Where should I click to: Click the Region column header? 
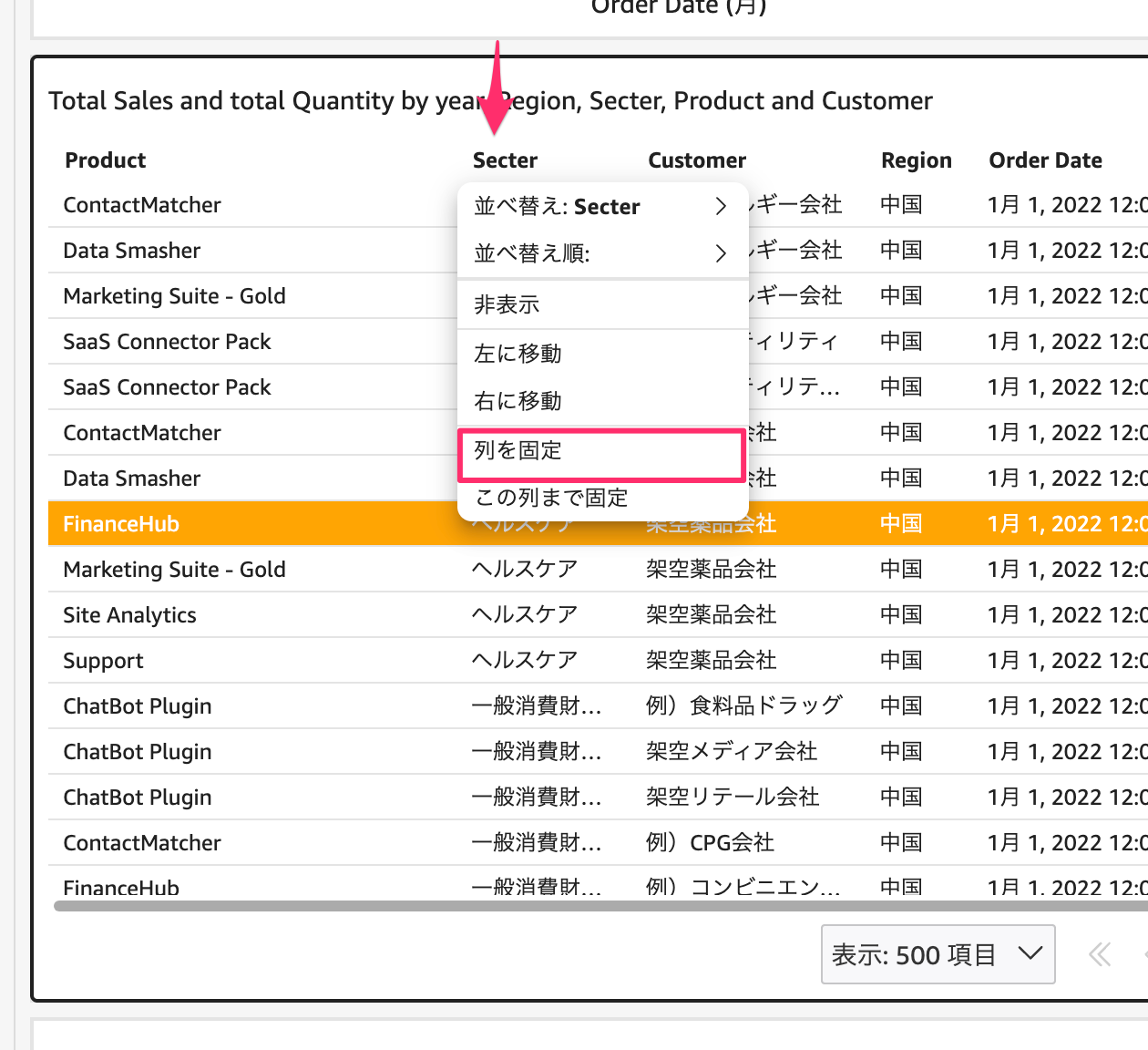pos(916,160)
